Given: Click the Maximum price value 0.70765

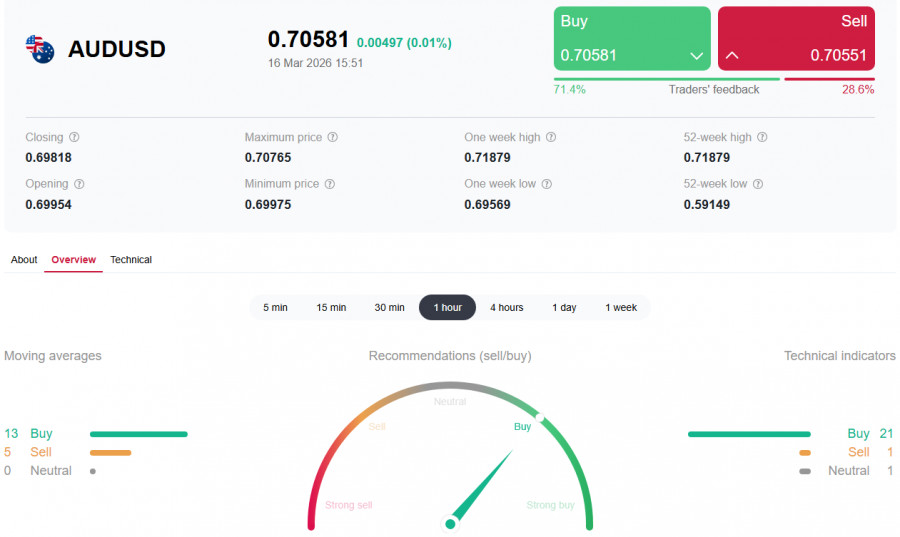Looking at the screenshot, I should coord(268,158).
